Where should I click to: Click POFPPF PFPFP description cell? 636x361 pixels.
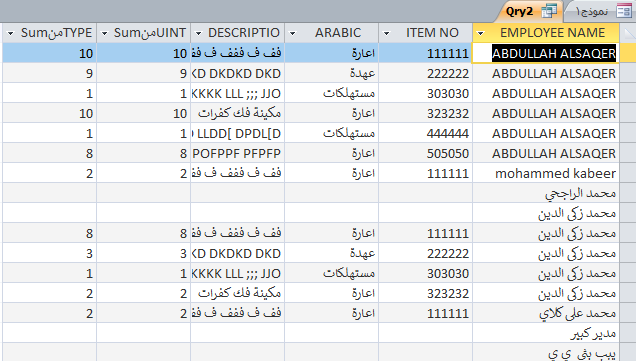pyautogui.click(x=237, y=153)
